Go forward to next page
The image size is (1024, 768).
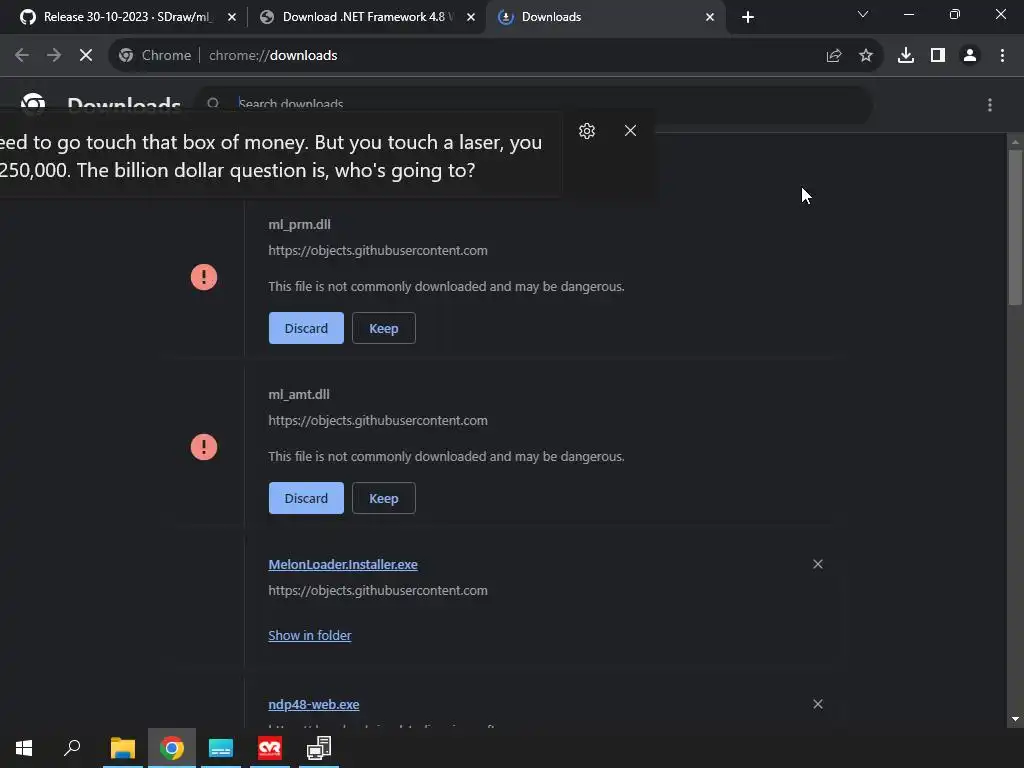pyautogui.click(x=54, y=56)
